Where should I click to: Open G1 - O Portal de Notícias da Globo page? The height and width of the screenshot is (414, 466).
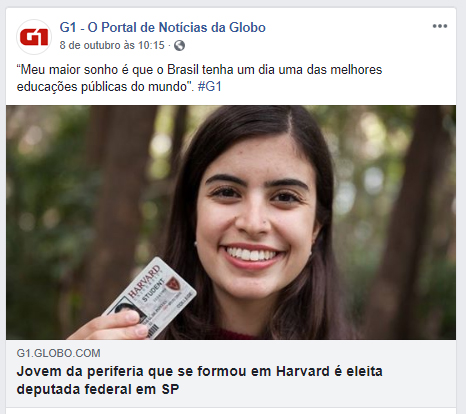[x=162, y=27]
